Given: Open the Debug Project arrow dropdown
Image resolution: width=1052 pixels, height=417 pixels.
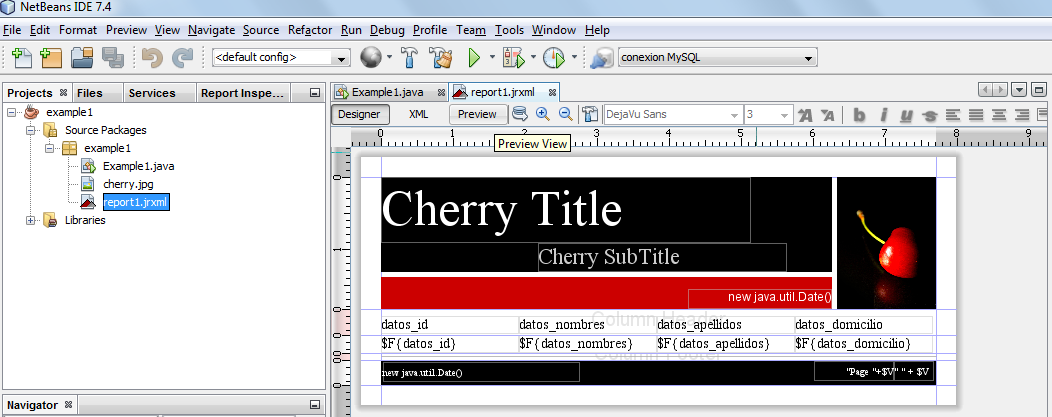Looking at the screenshot, I should tap(533, 58).
